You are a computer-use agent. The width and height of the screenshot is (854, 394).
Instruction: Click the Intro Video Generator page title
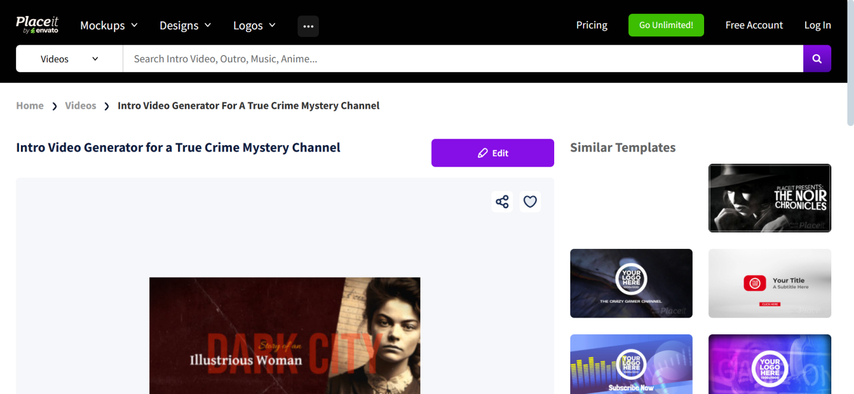coord(178,148)
